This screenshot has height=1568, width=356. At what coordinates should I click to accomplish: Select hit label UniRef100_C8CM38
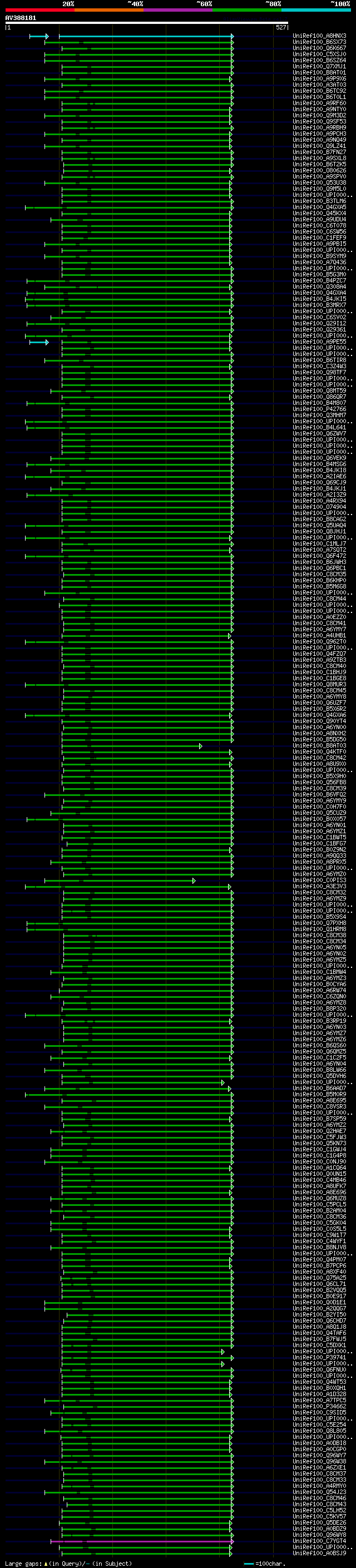319,936
